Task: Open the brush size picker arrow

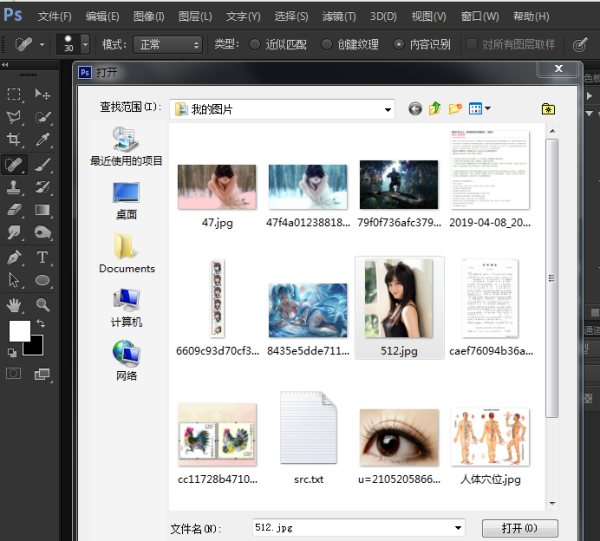Action: tap(85, 44)
